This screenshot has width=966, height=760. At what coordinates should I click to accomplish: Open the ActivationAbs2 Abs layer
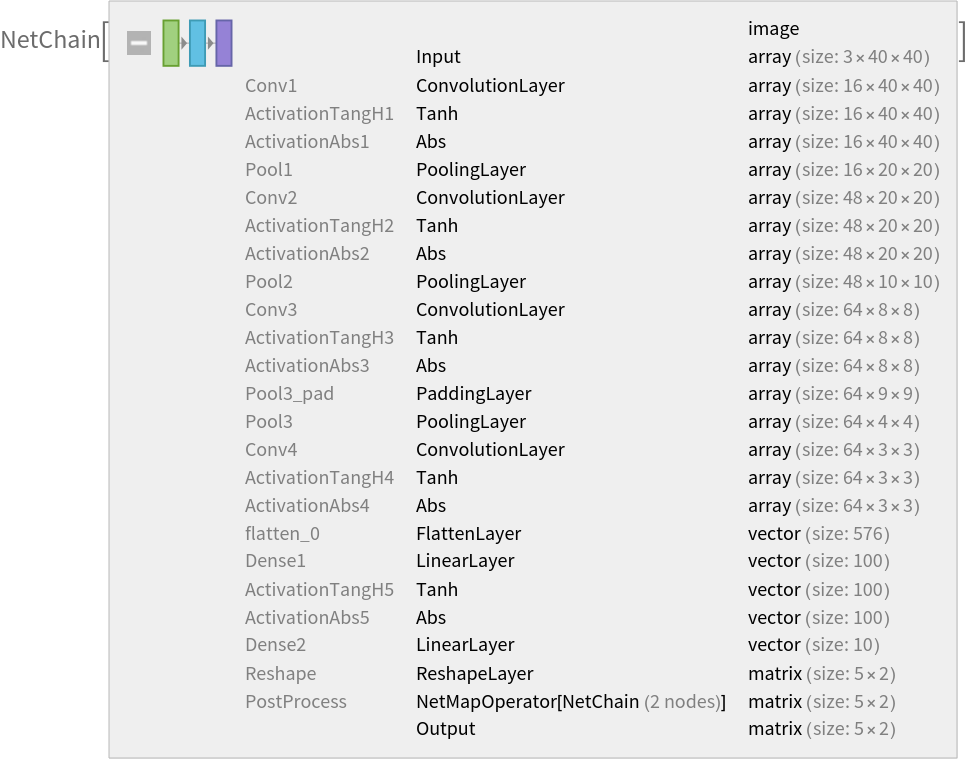tap(431, 254)
